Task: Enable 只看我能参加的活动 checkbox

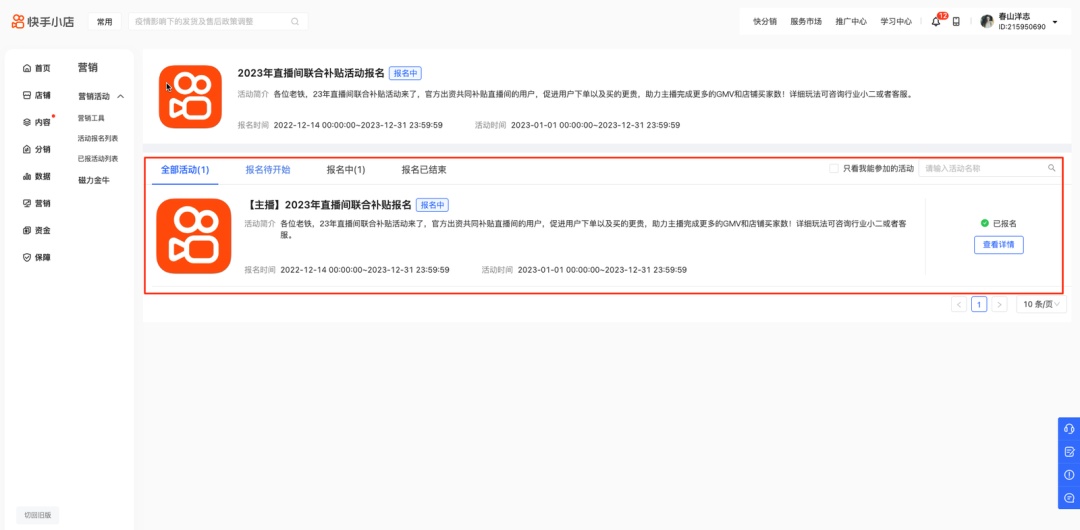Action: (834, 169)
